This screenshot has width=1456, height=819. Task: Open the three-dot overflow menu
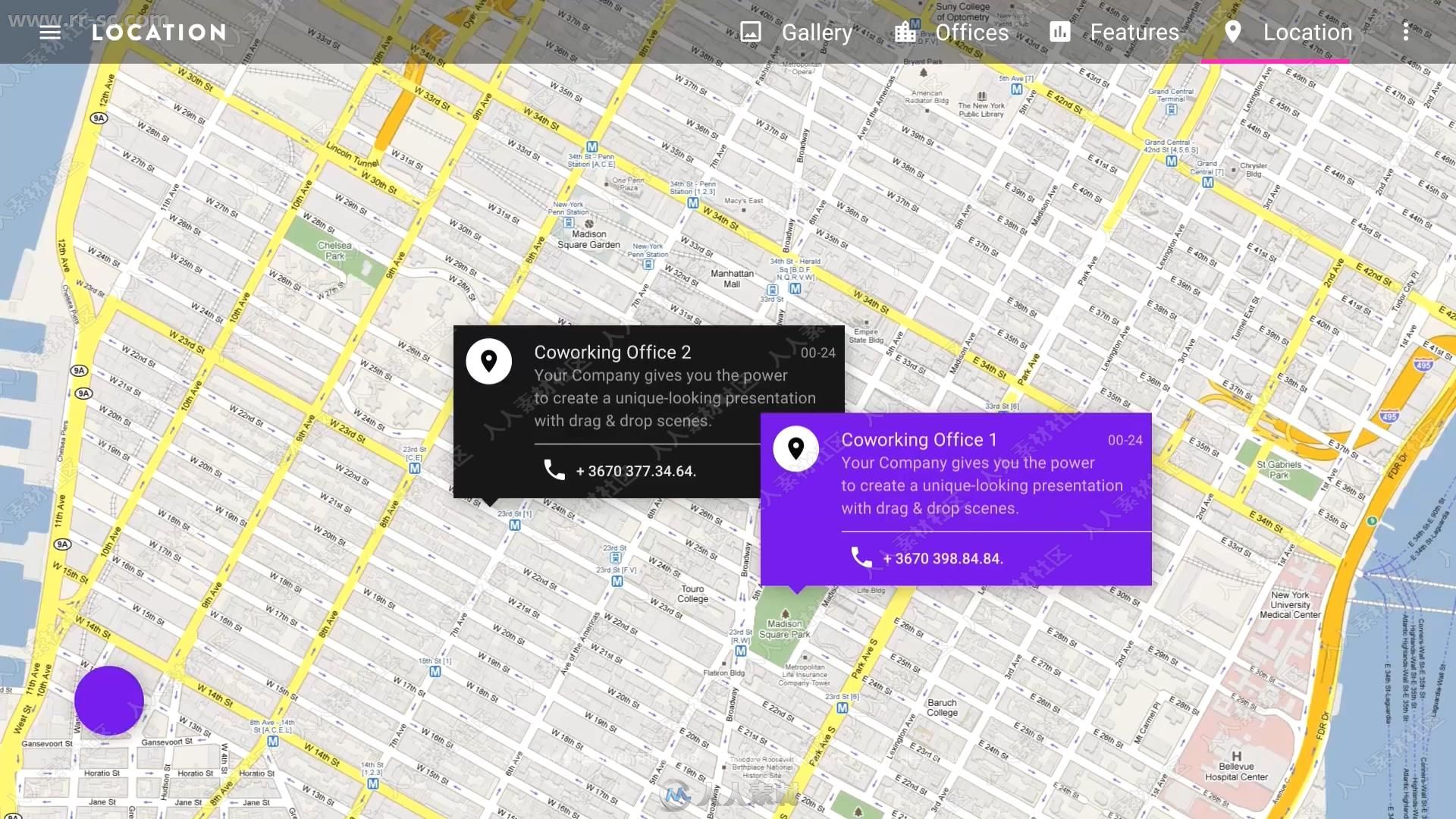pyautogui.click(x=1406, y=32)
